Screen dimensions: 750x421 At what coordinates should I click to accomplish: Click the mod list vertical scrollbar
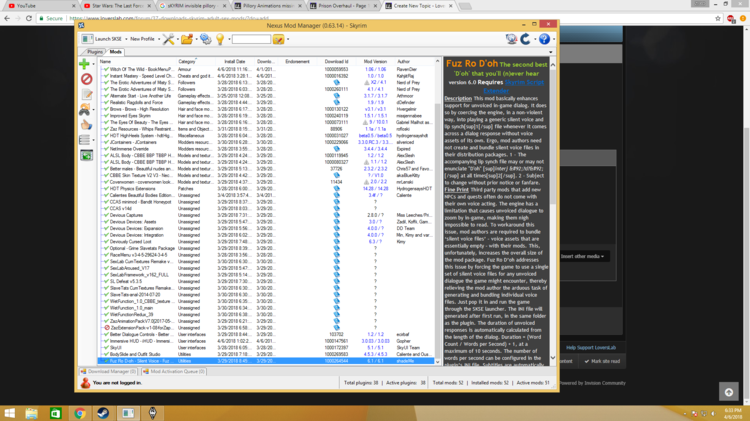tap(437, 210)
